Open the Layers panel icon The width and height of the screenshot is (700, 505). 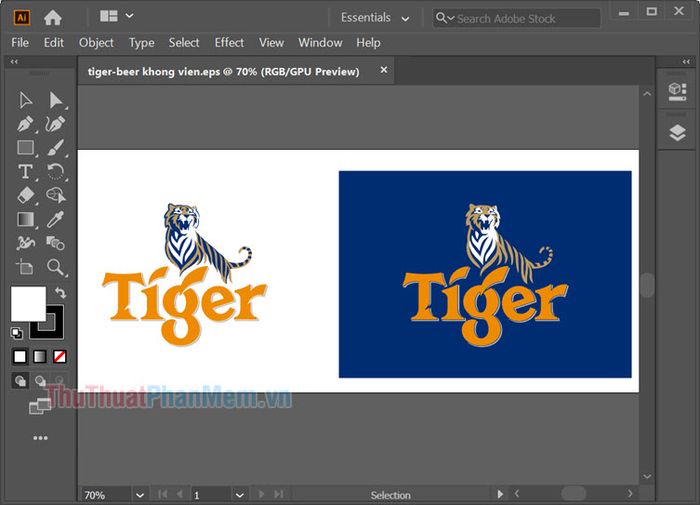(677, 133)
